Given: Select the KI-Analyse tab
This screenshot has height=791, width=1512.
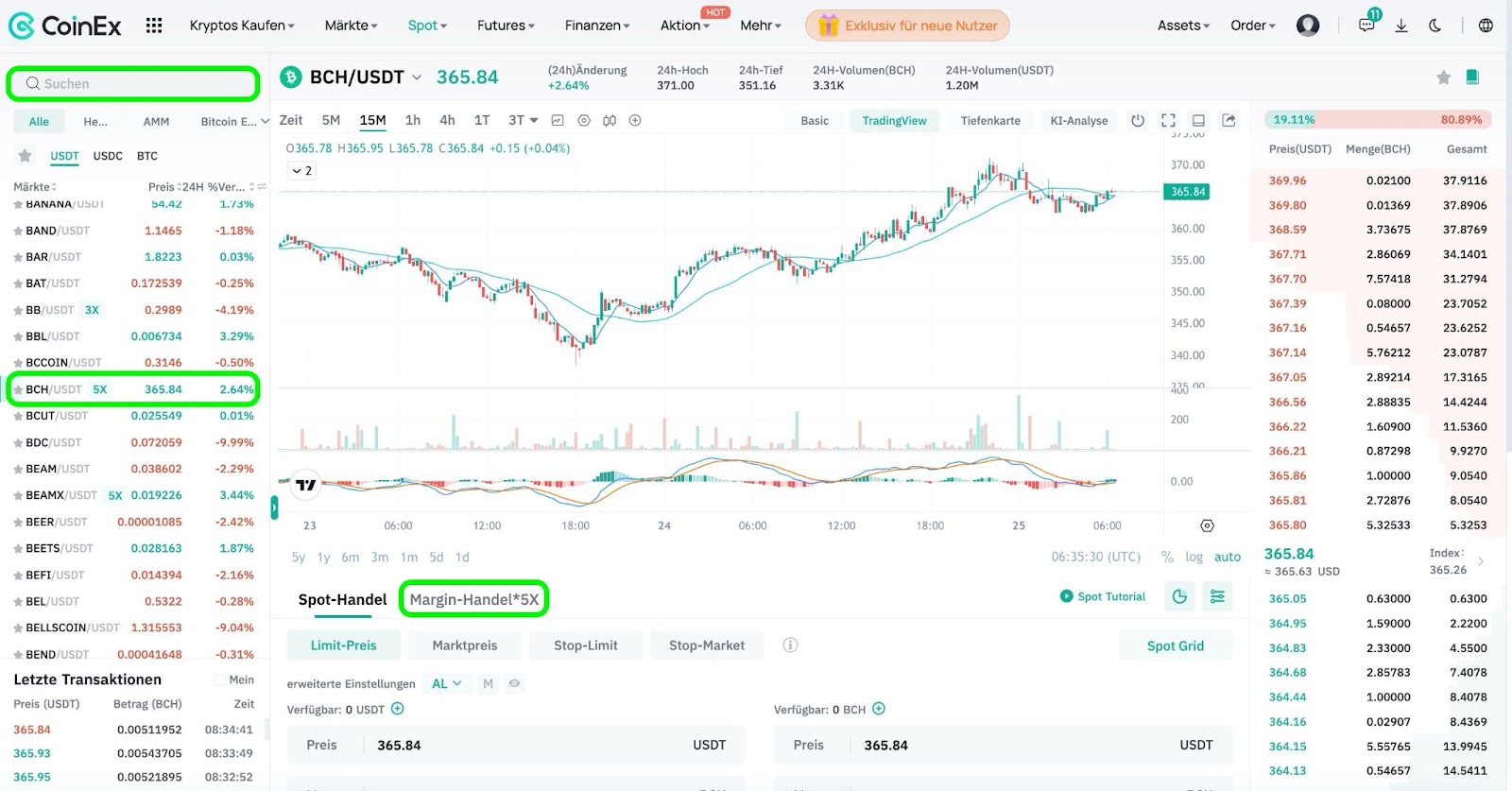Looking at the screenshot, I should pos(1079,121).
